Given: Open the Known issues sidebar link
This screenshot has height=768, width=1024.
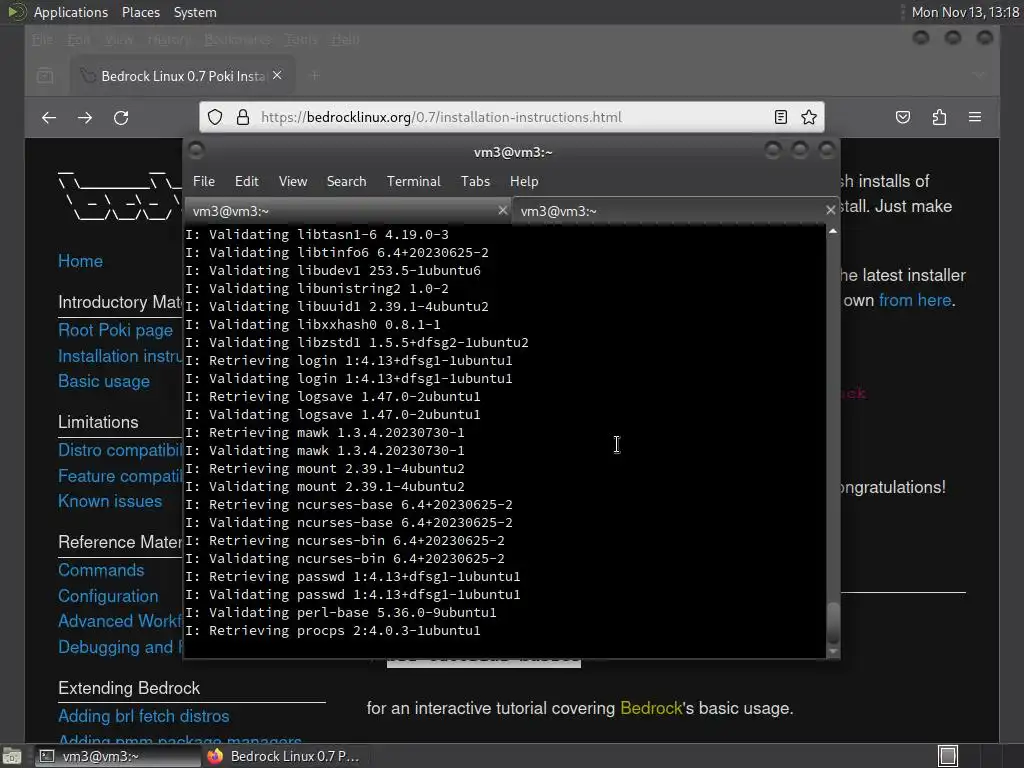Looking at the screenshot, I should tap(110, 501).
